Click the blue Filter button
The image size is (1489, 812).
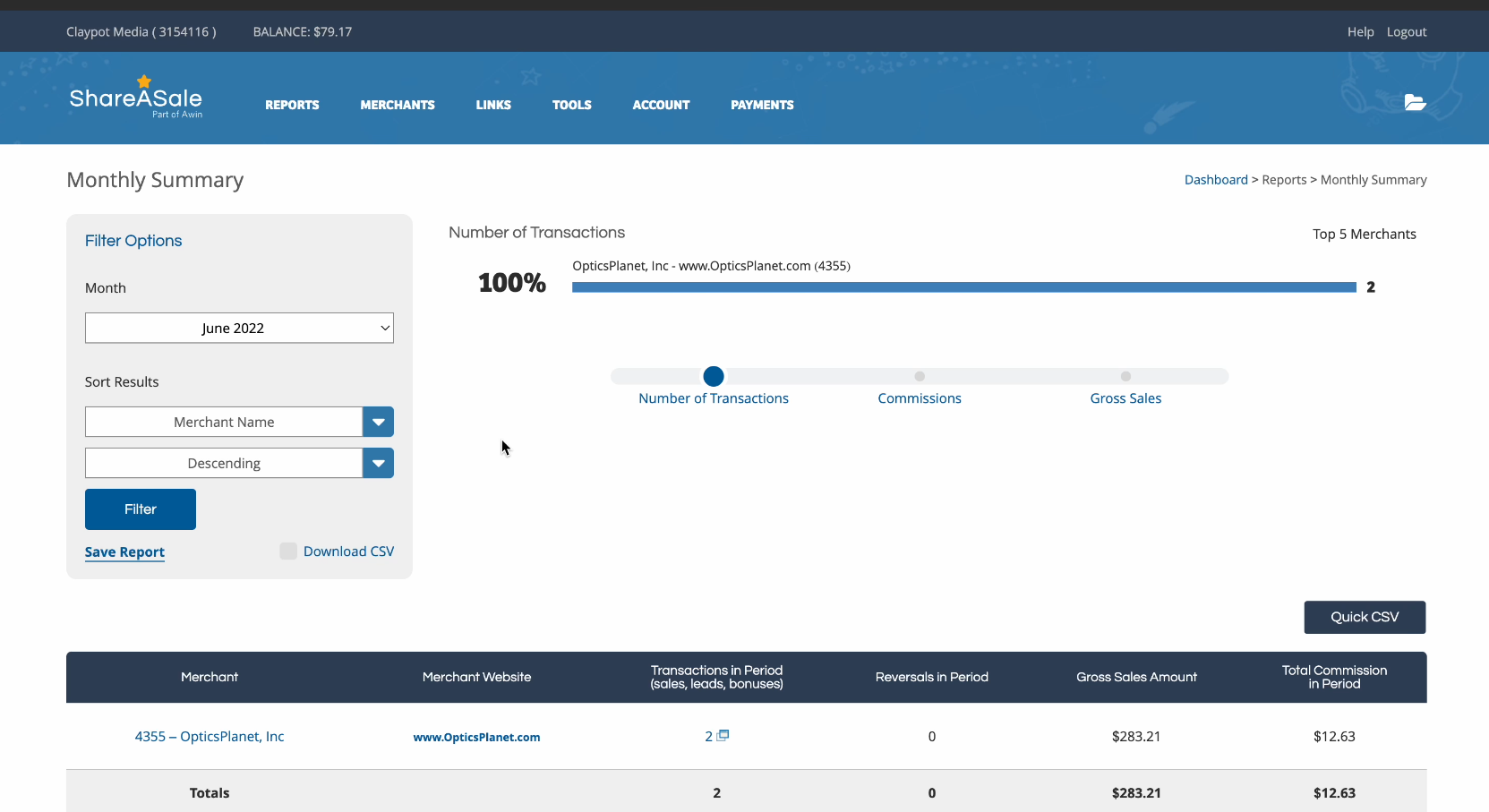(x=141, y=509)
